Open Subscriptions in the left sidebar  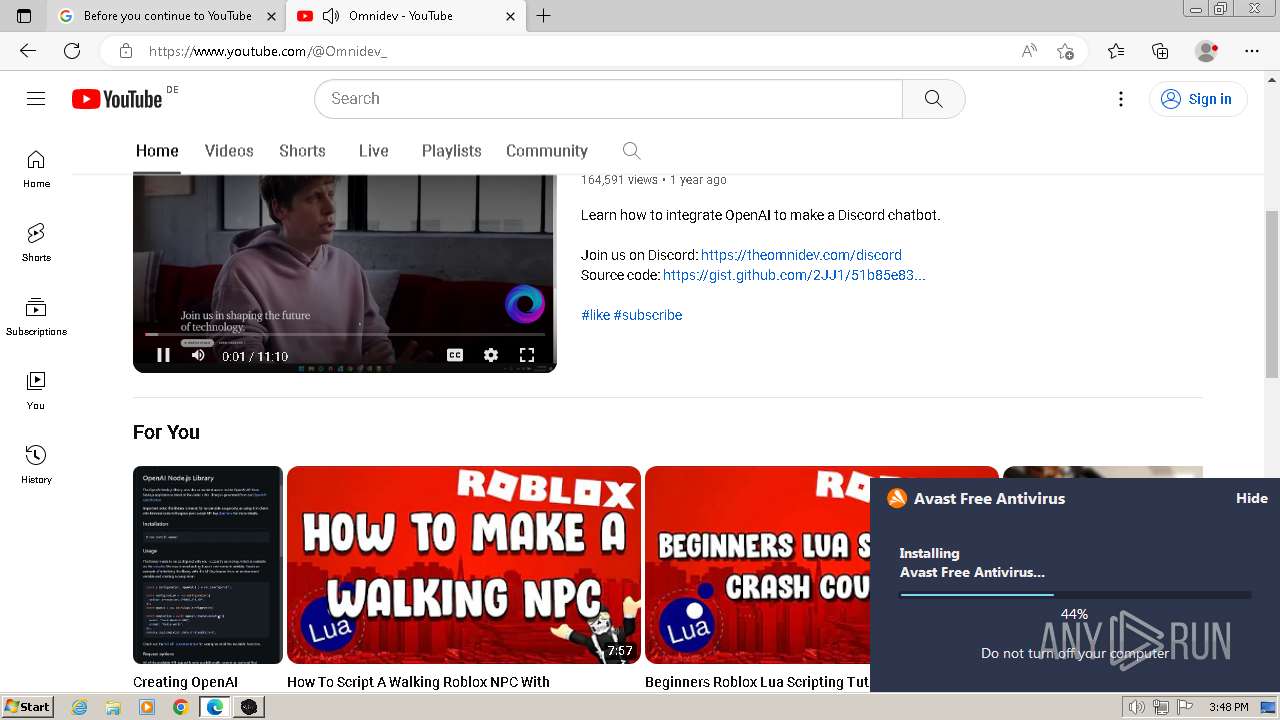36,317
